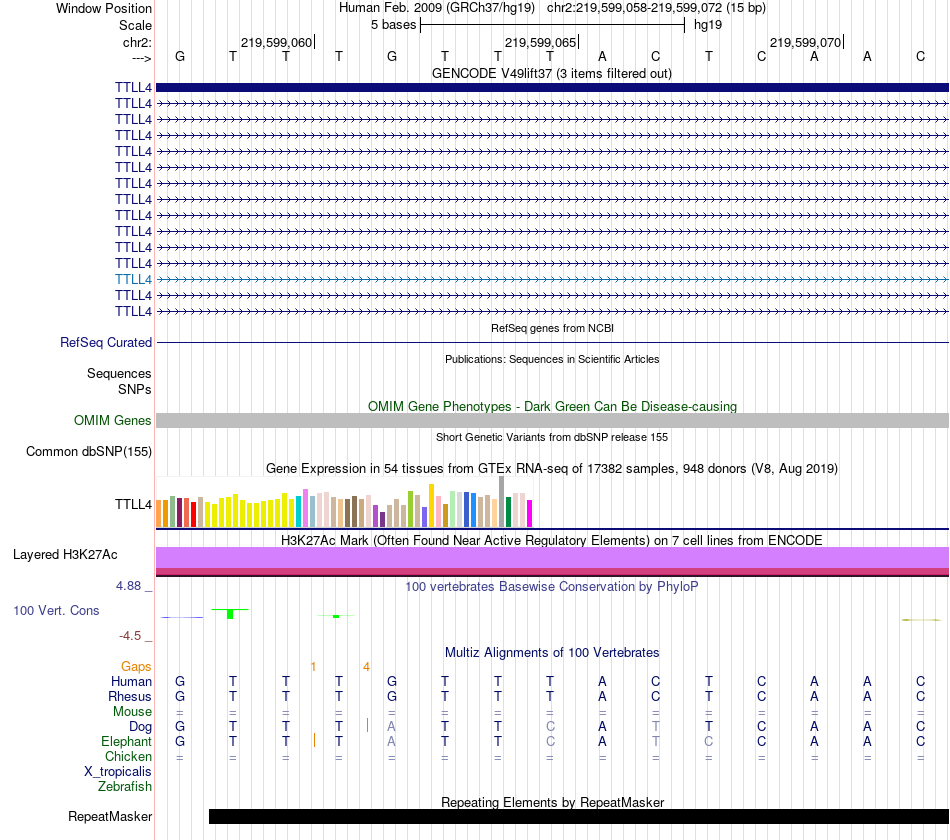Click the SNPs track label
Viewport: 950px width, 840px height.
pos(135,389)
